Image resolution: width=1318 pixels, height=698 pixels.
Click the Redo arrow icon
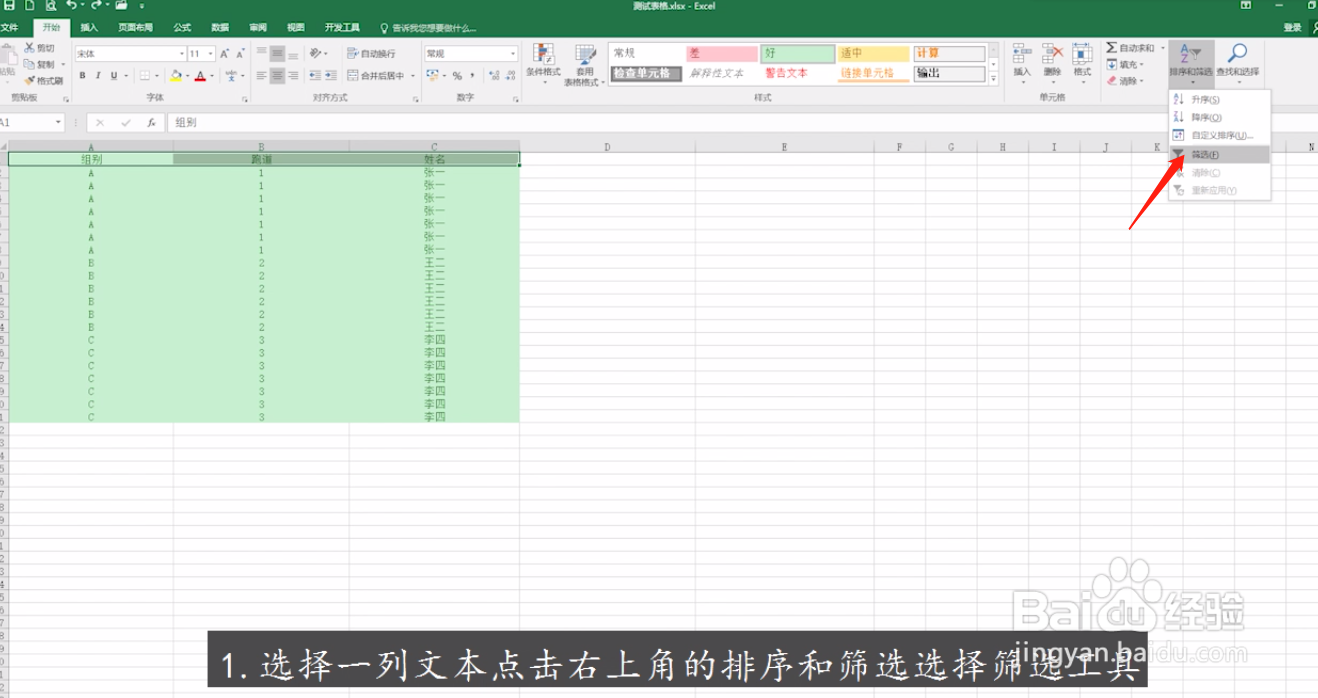[x=96, y=5]
